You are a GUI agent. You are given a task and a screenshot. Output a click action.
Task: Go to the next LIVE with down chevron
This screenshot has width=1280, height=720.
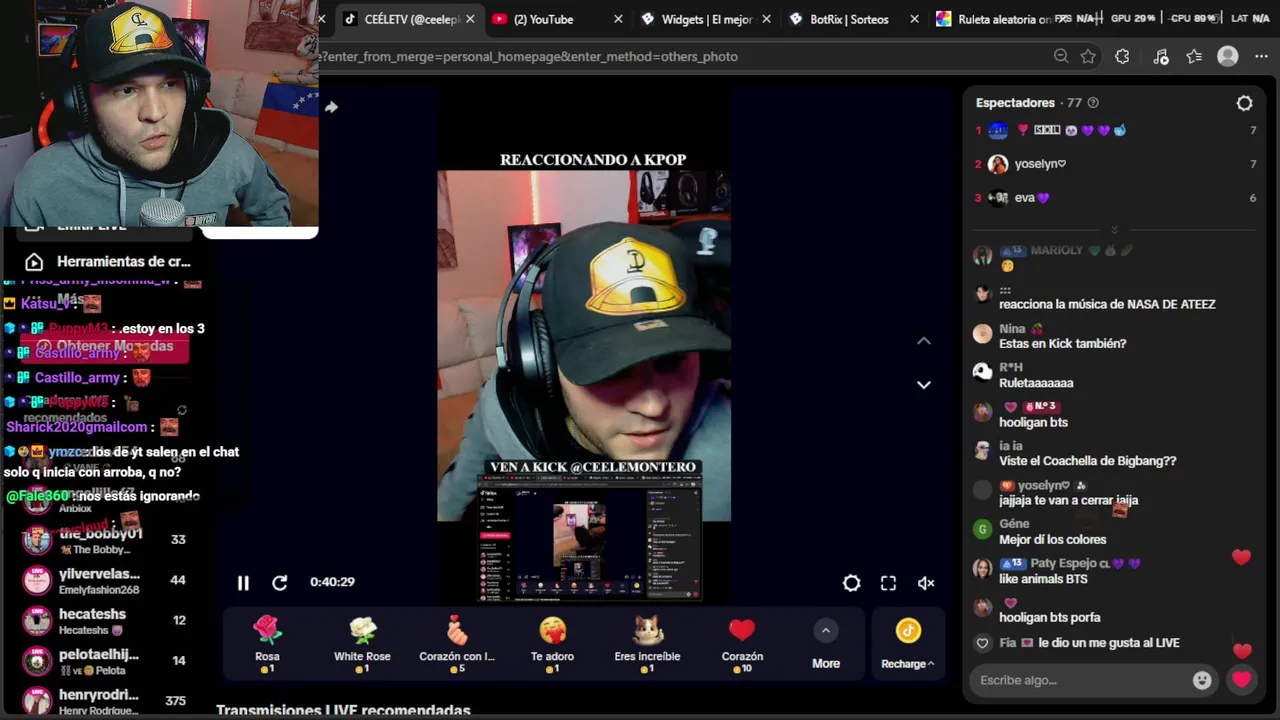click(x=924, y=384)
